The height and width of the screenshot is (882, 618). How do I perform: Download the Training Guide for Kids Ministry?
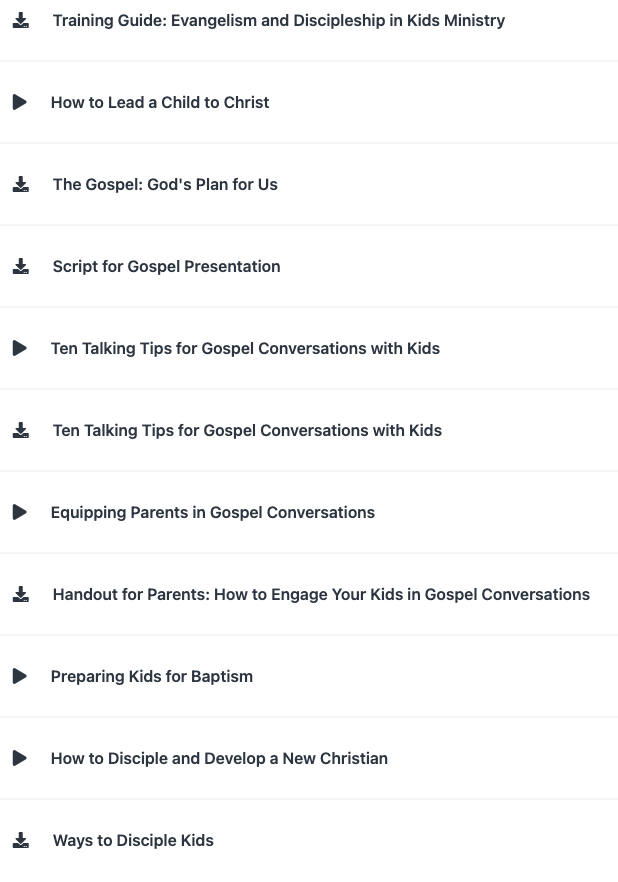21,19
